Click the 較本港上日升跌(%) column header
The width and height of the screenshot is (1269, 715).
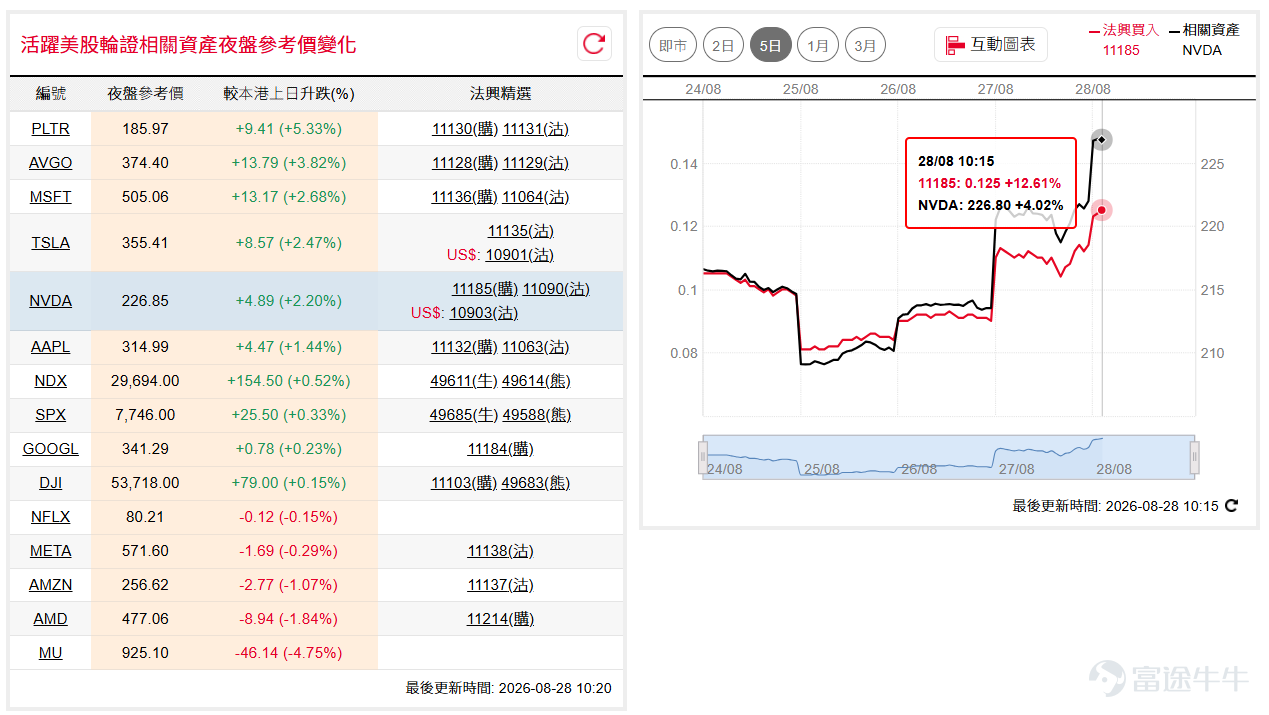289,94
